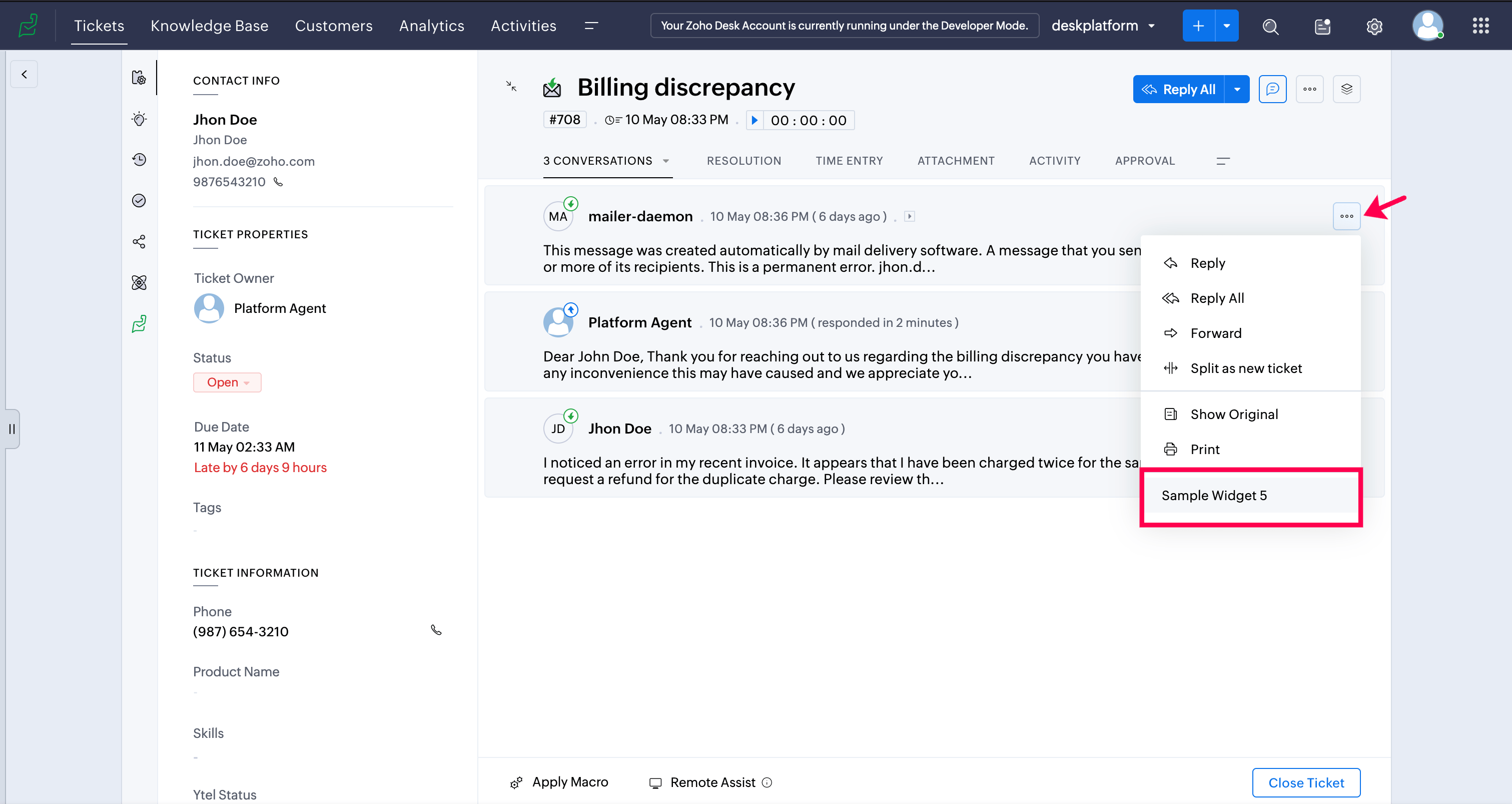Show more top navigation modules

click(x=591, y=25)
